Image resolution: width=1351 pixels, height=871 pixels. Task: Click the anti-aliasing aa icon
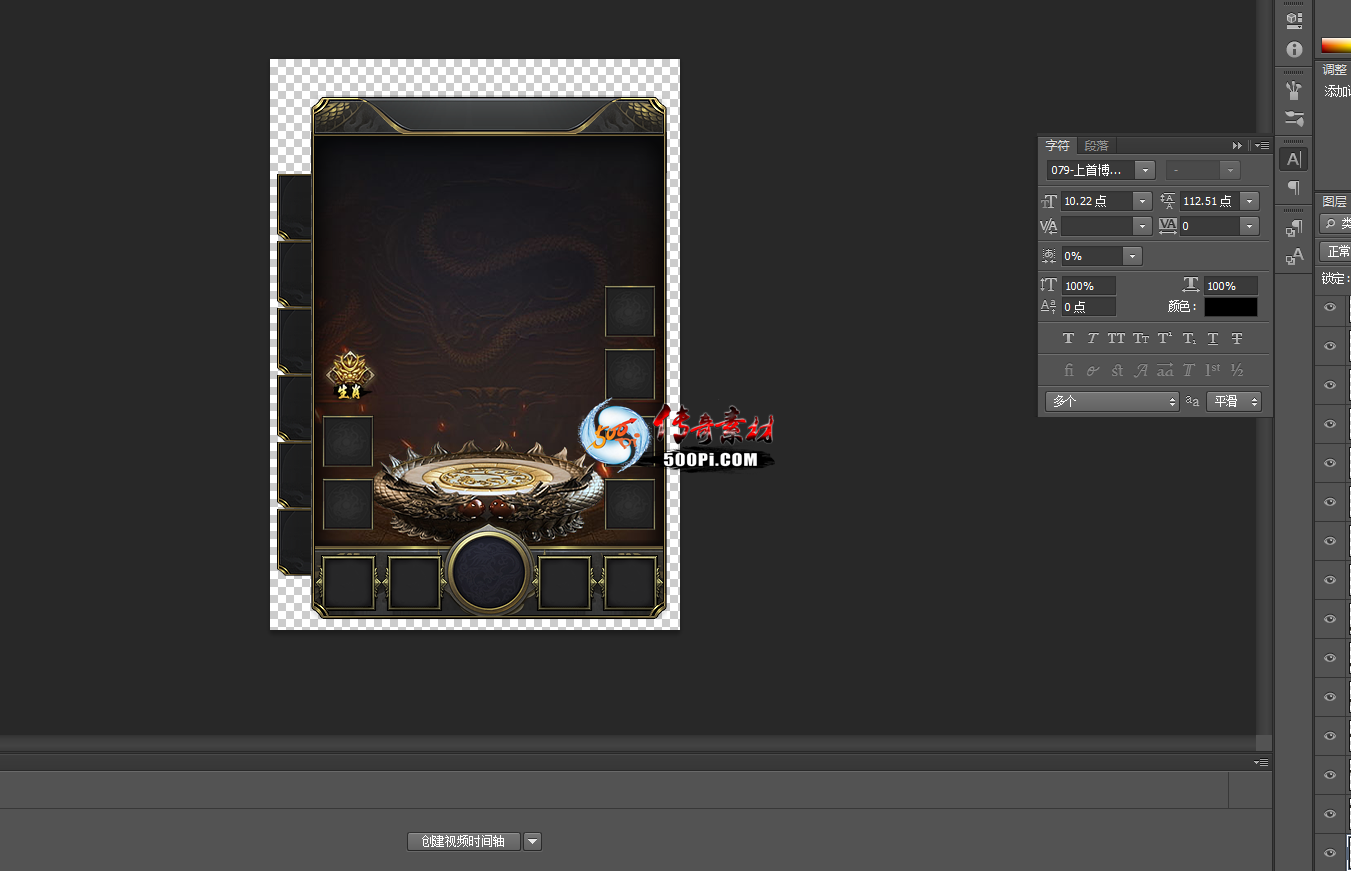click(1192, 401)
